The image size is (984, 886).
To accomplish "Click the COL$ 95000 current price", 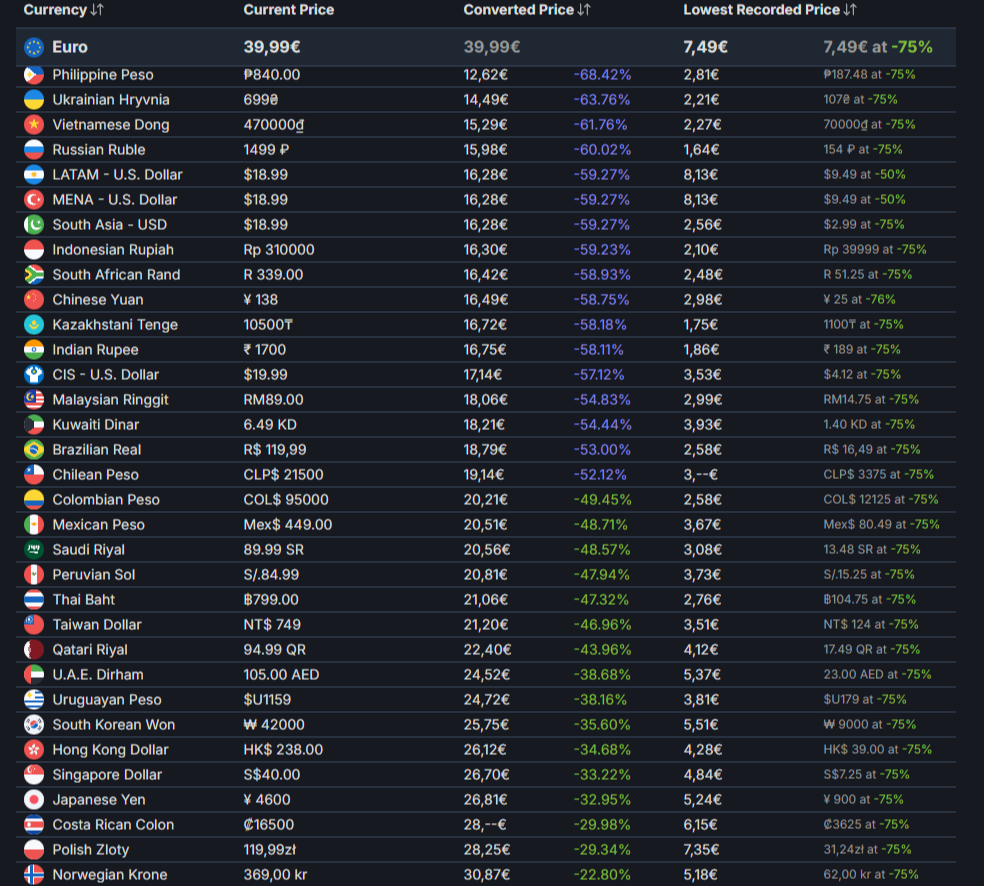I will [x=286, y=500].
